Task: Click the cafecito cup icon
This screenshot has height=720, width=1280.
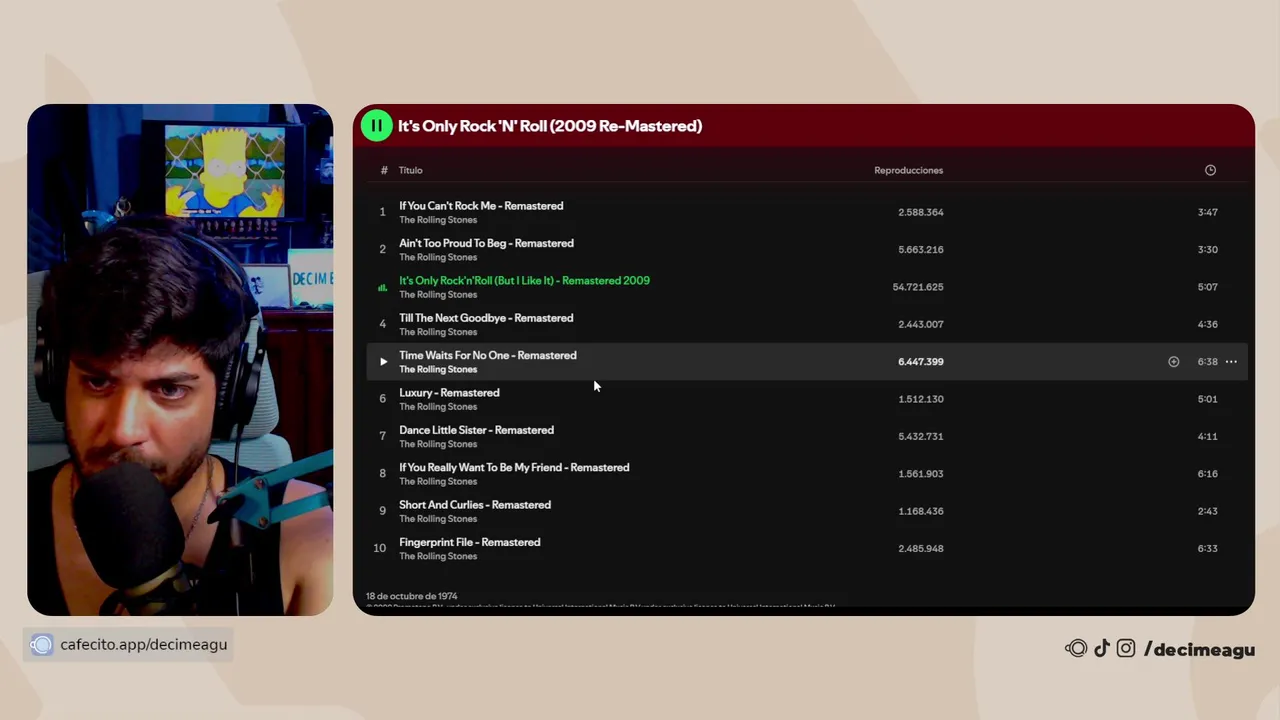Action: [41, 645]
